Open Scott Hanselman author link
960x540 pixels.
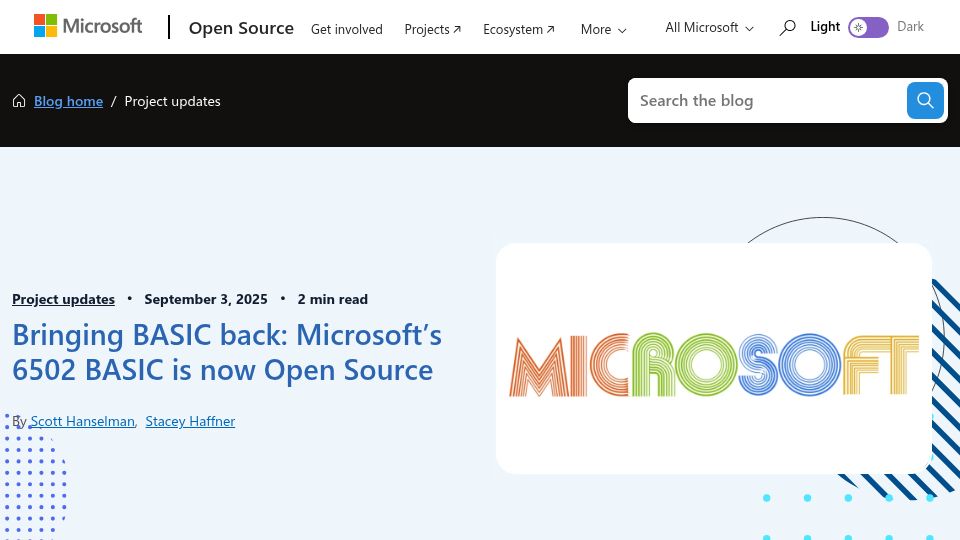click(x=83, y=421)
